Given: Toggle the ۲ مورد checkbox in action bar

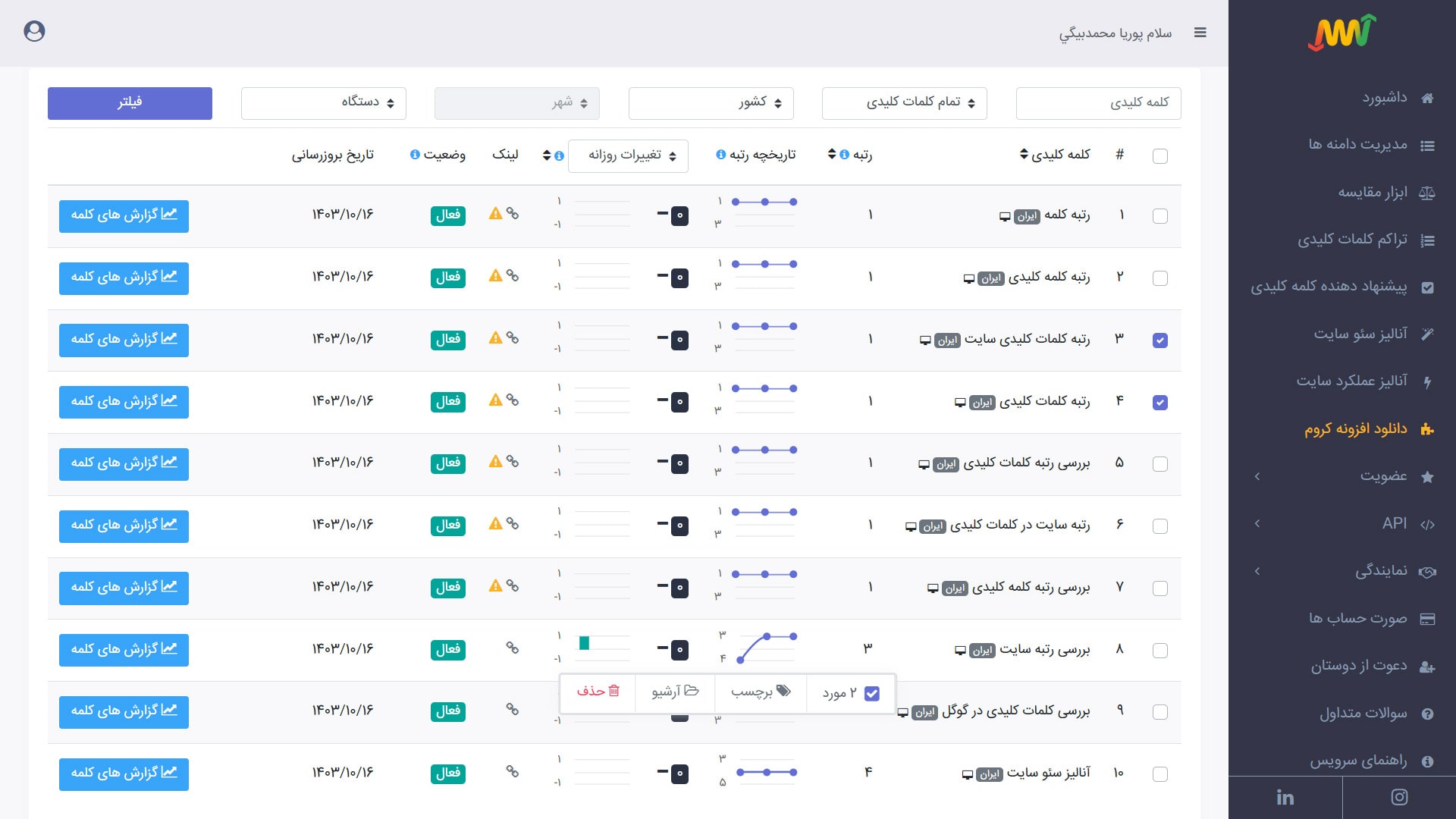Looking at the screenshot, I should coord(872,693).
